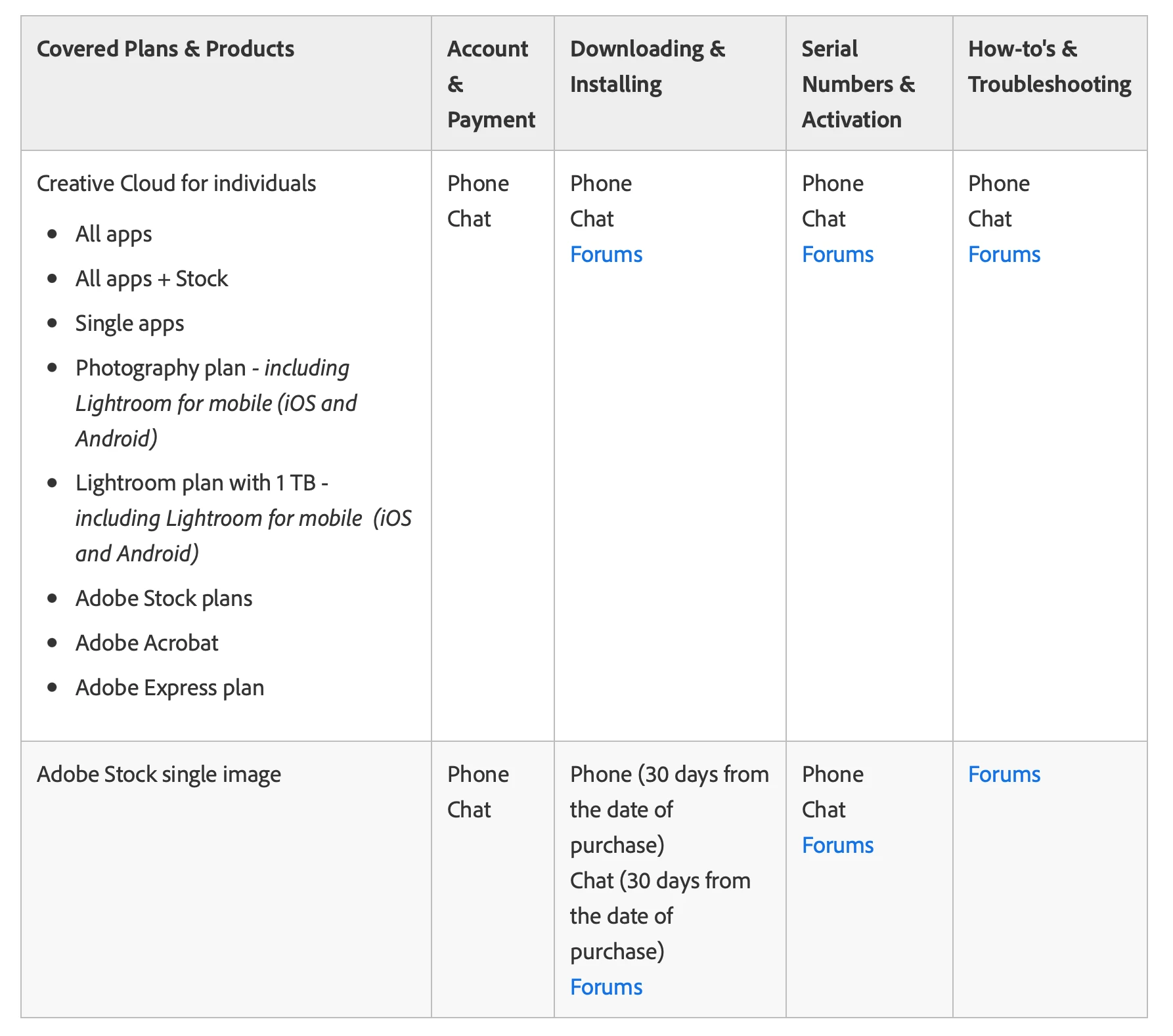Click Forums under Adobe Stock single image Downloading column
This screenshot has height=1036, width=1173.
click(x=606, y=987)
